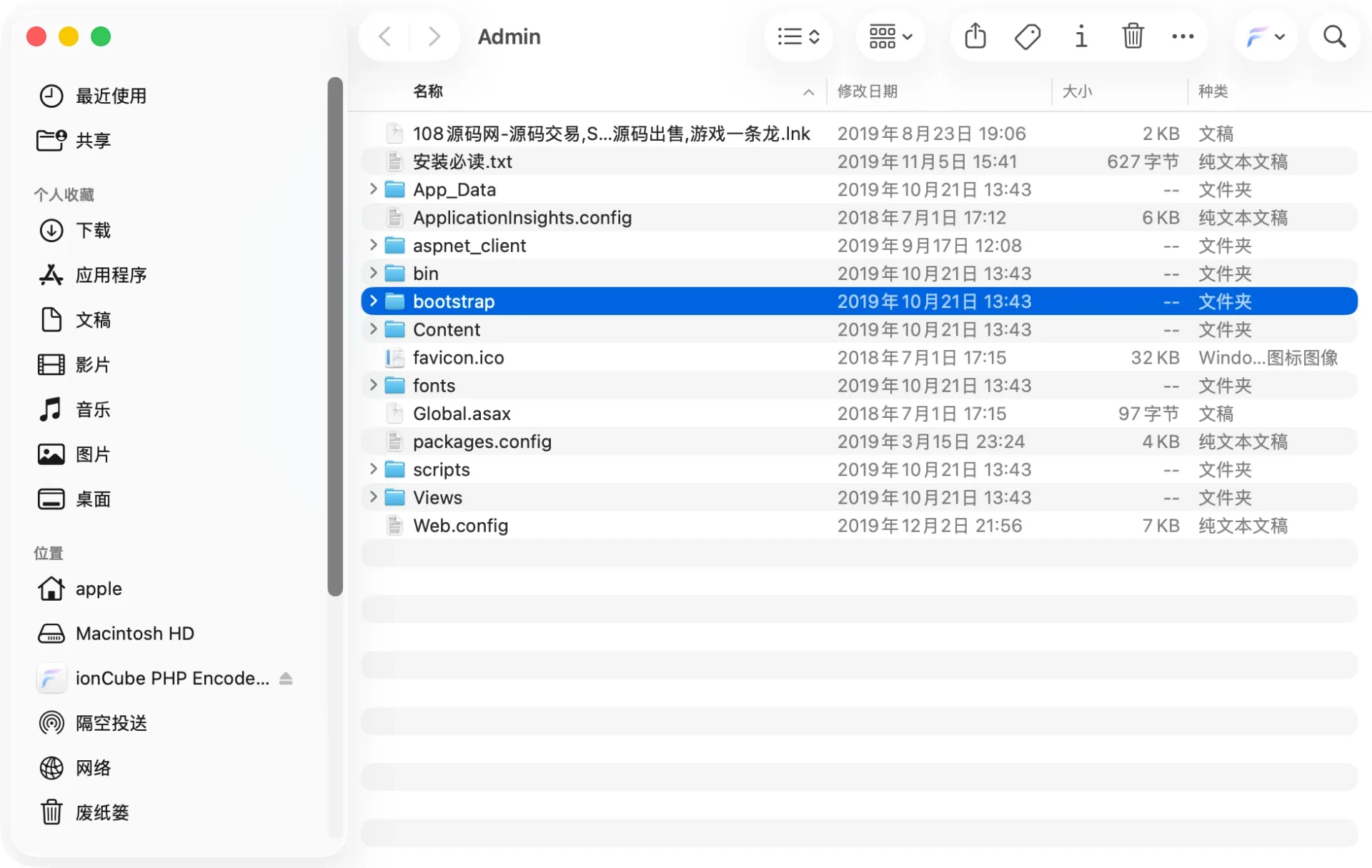Select the 108源码网 .lnk file name
The image size is (1372, 868).
[x=612, y=134]
